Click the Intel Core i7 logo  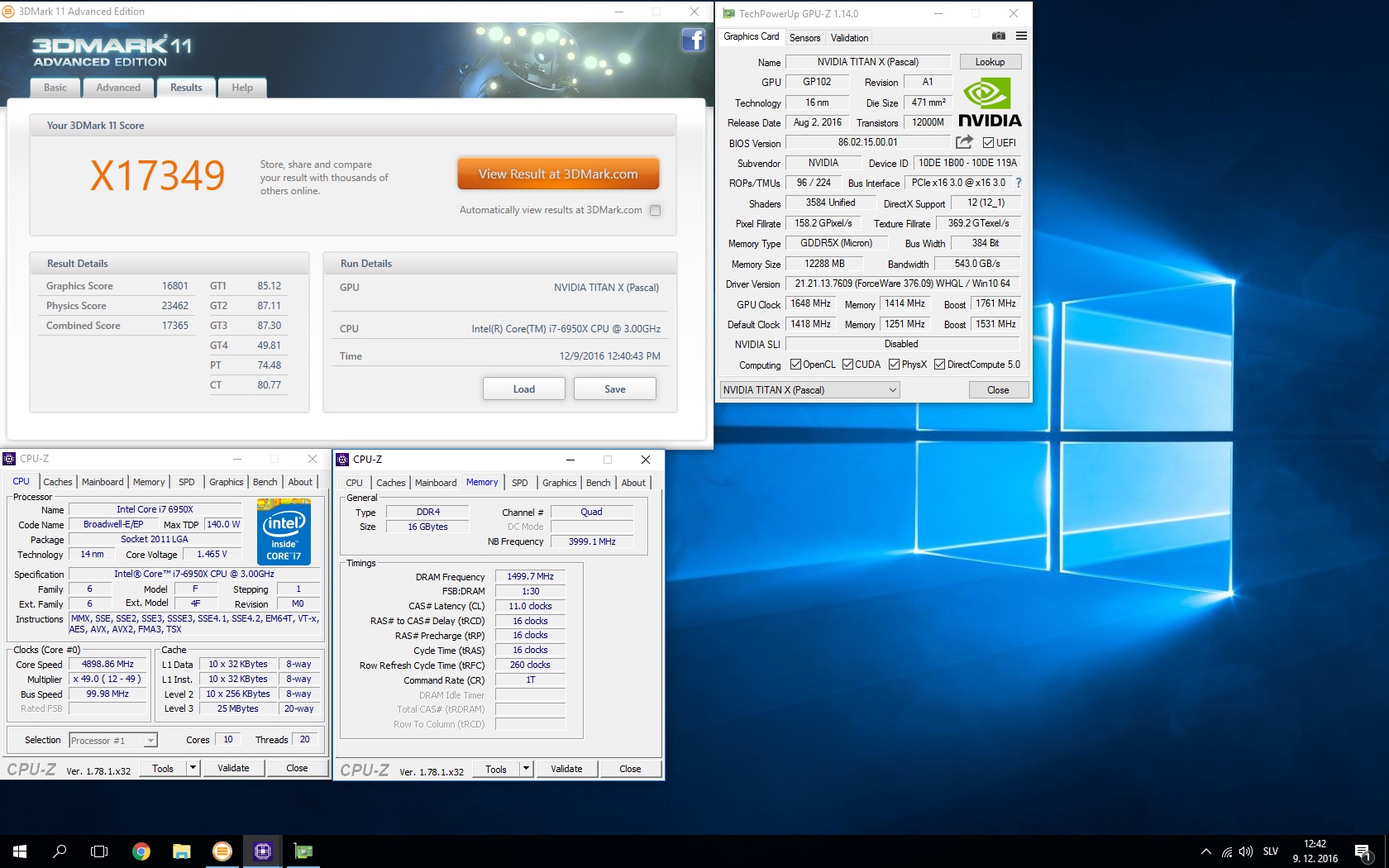point(284,532)
